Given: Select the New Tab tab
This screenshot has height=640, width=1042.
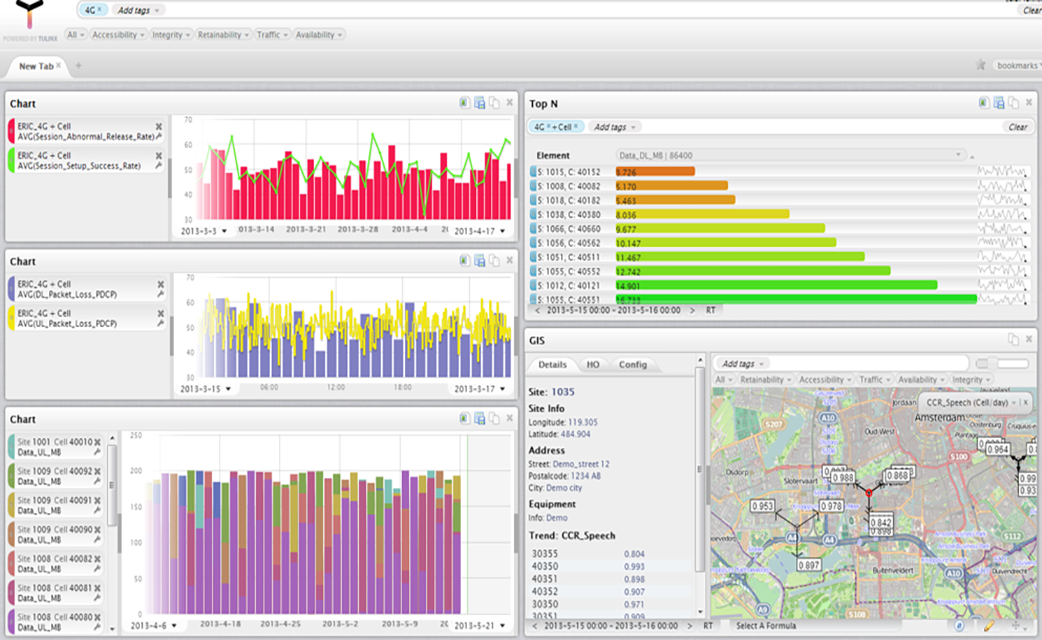Looking at the screenshot, I should (36, 66).
